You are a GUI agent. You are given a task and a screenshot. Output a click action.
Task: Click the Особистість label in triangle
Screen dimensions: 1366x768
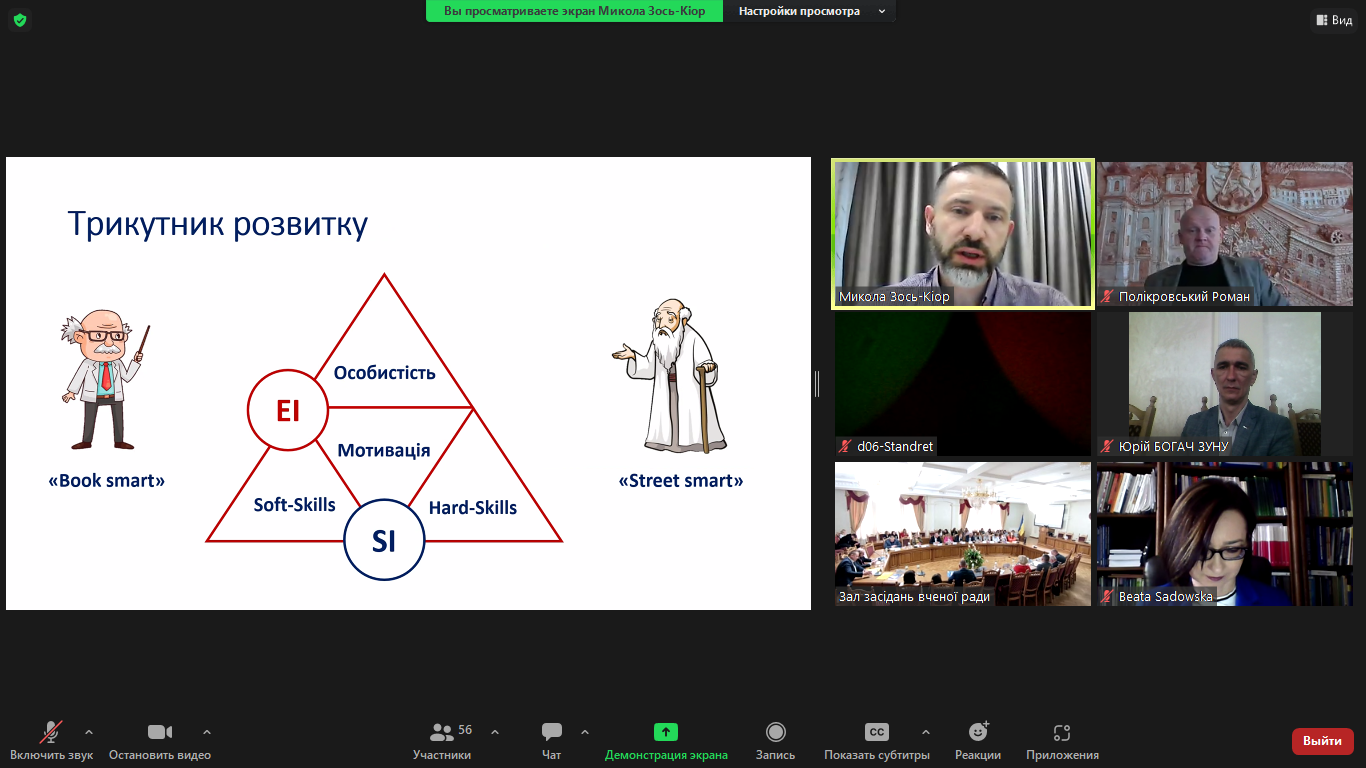[x=385, y=373]
